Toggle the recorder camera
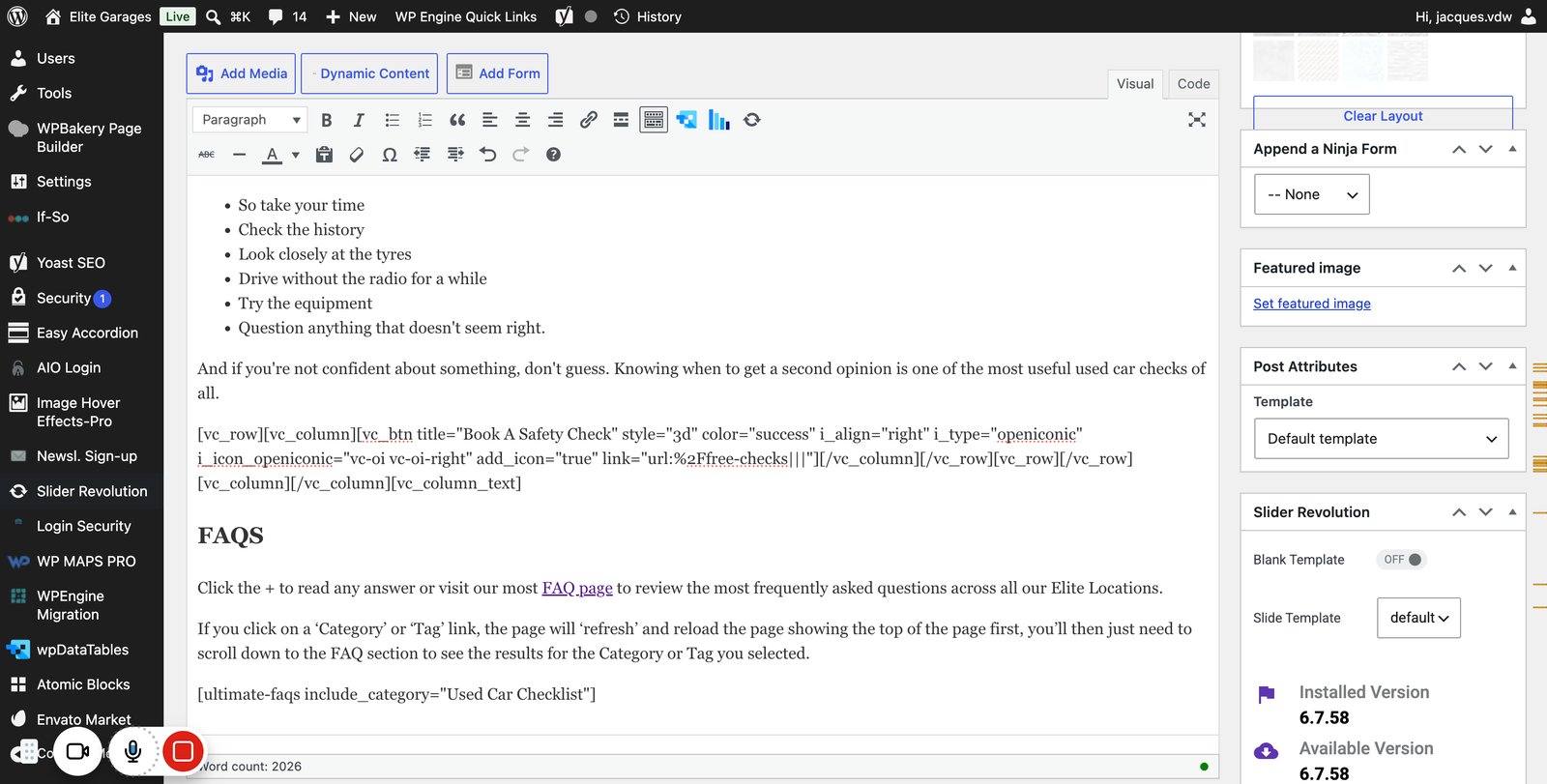 coord(77,751)
